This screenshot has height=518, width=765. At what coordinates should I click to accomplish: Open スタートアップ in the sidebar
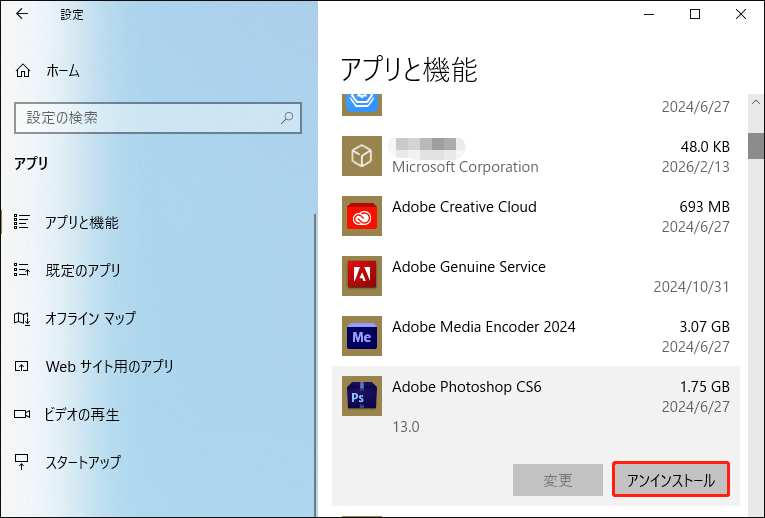pos(83,462)
